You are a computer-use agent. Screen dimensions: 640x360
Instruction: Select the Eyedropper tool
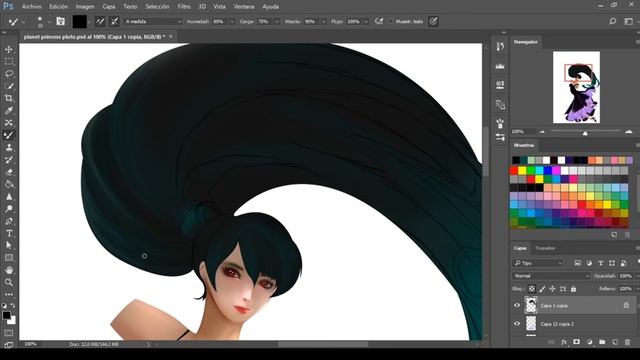point(9,111)
